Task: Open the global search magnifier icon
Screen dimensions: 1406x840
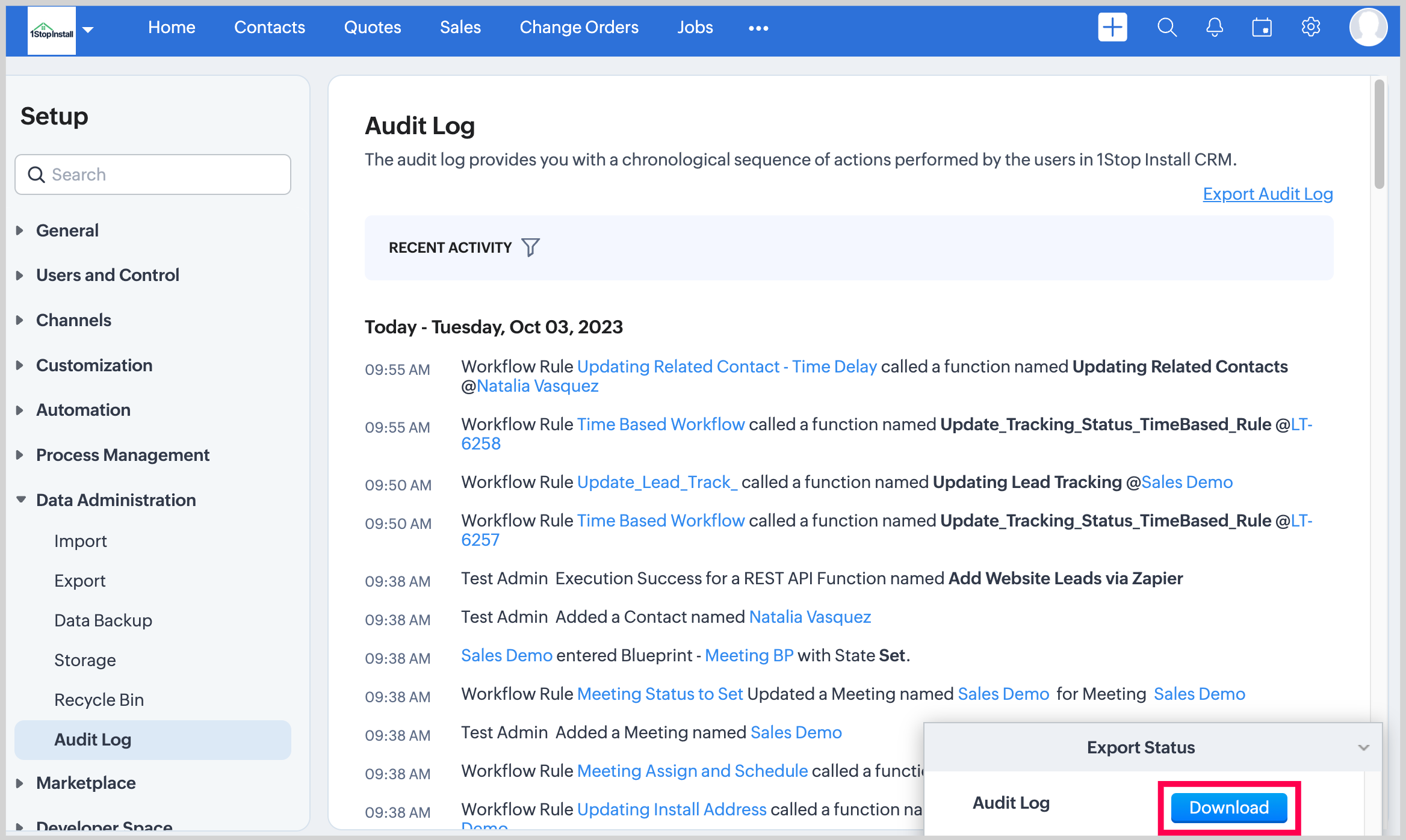Action: coord(1166,28)
